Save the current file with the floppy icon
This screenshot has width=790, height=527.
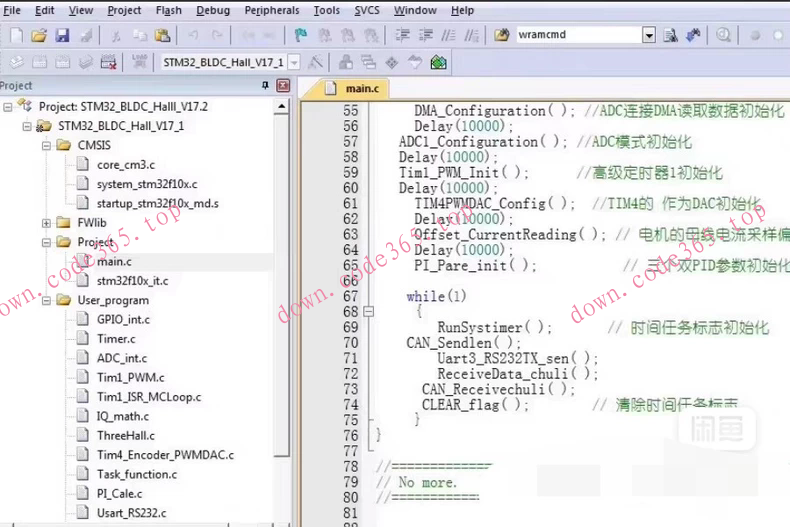click(62, 35)
